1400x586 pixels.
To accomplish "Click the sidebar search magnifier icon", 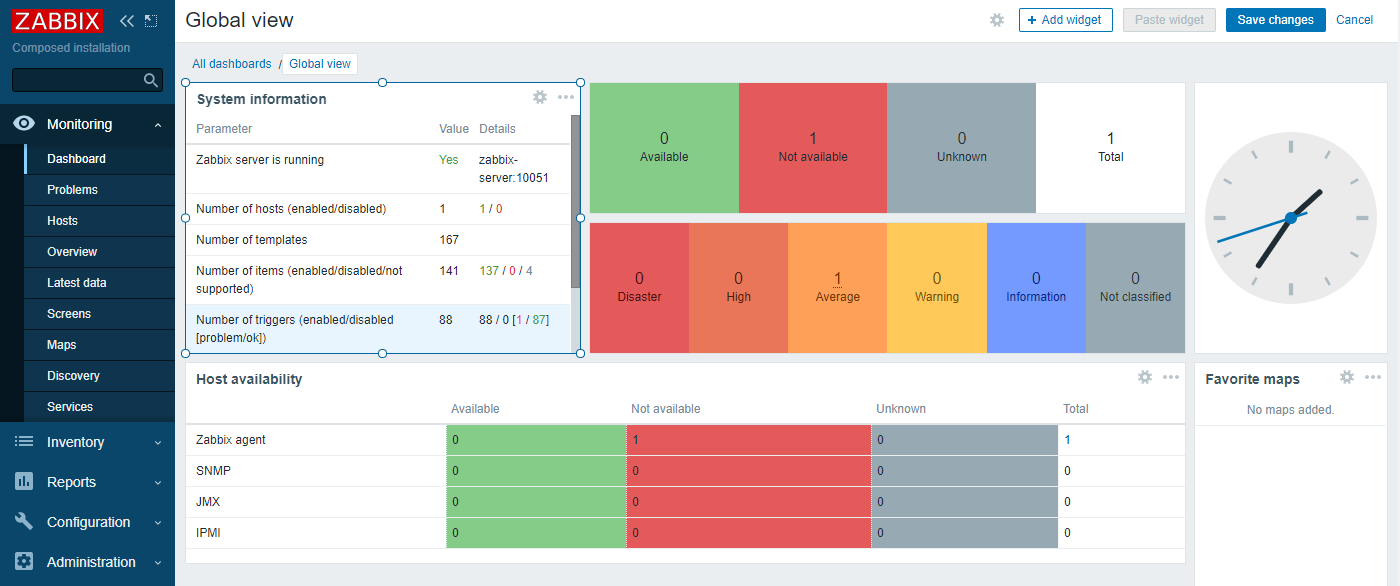I will 151,80.
